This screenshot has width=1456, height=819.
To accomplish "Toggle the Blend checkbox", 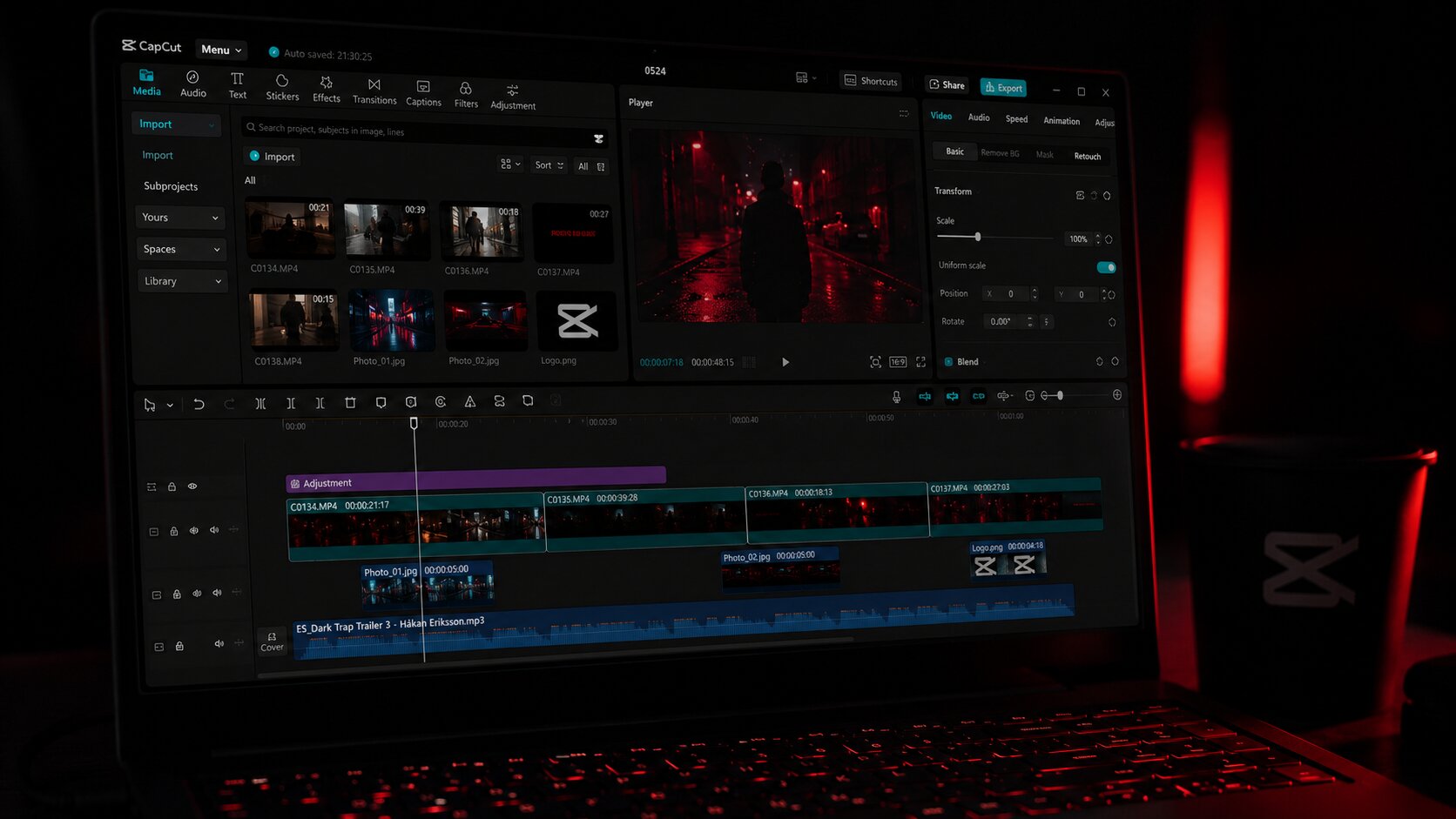I will click(x=948, y=361).
